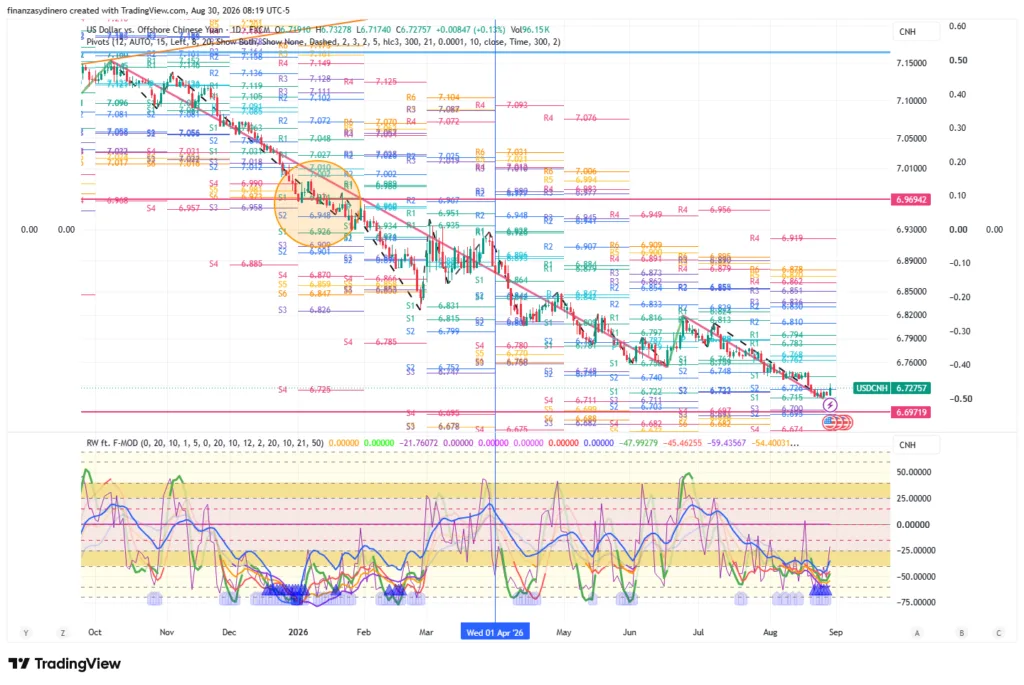Click the R4 7.076 pivot label
1024x685 pixels.
[x=569, y=118]
